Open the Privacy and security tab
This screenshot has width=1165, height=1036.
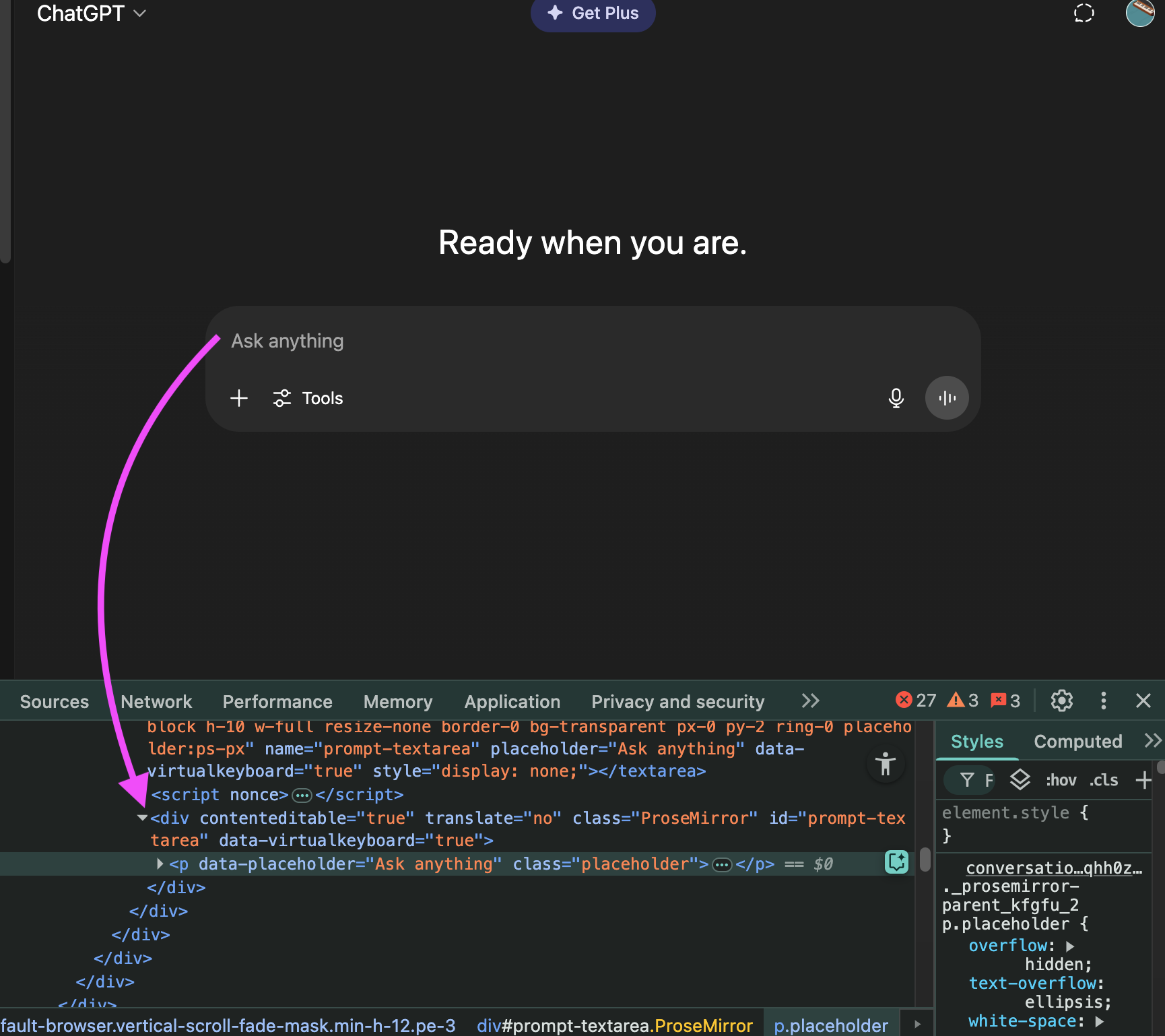coord(678,702)
